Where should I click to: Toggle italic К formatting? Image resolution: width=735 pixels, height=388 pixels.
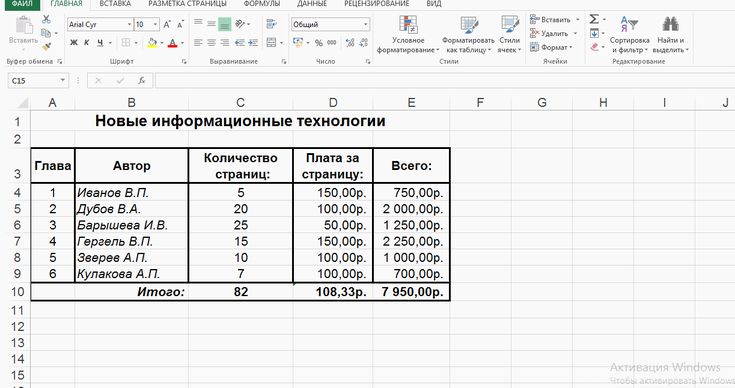coord(86,43)
